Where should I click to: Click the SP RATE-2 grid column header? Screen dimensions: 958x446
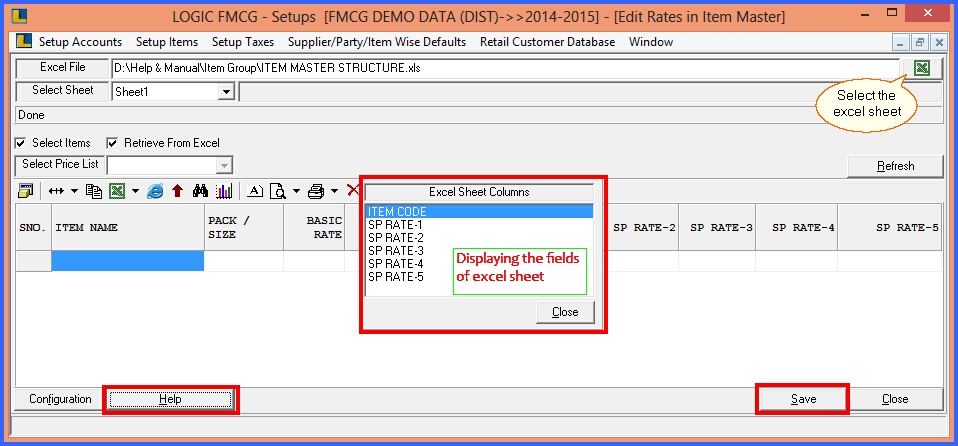tap(643, 227)
